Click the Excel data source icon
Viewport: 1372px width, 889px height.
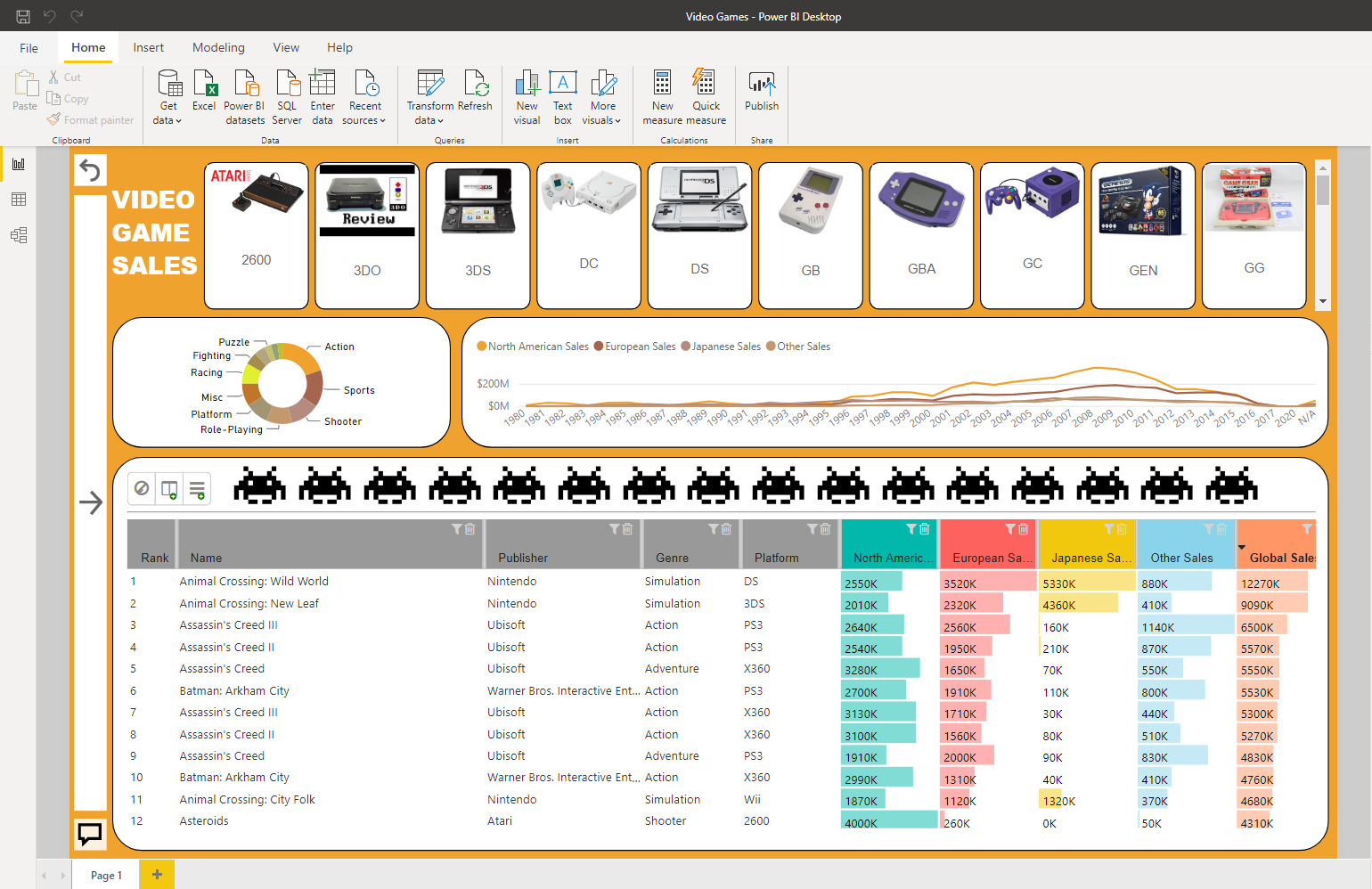coord(204,90)
